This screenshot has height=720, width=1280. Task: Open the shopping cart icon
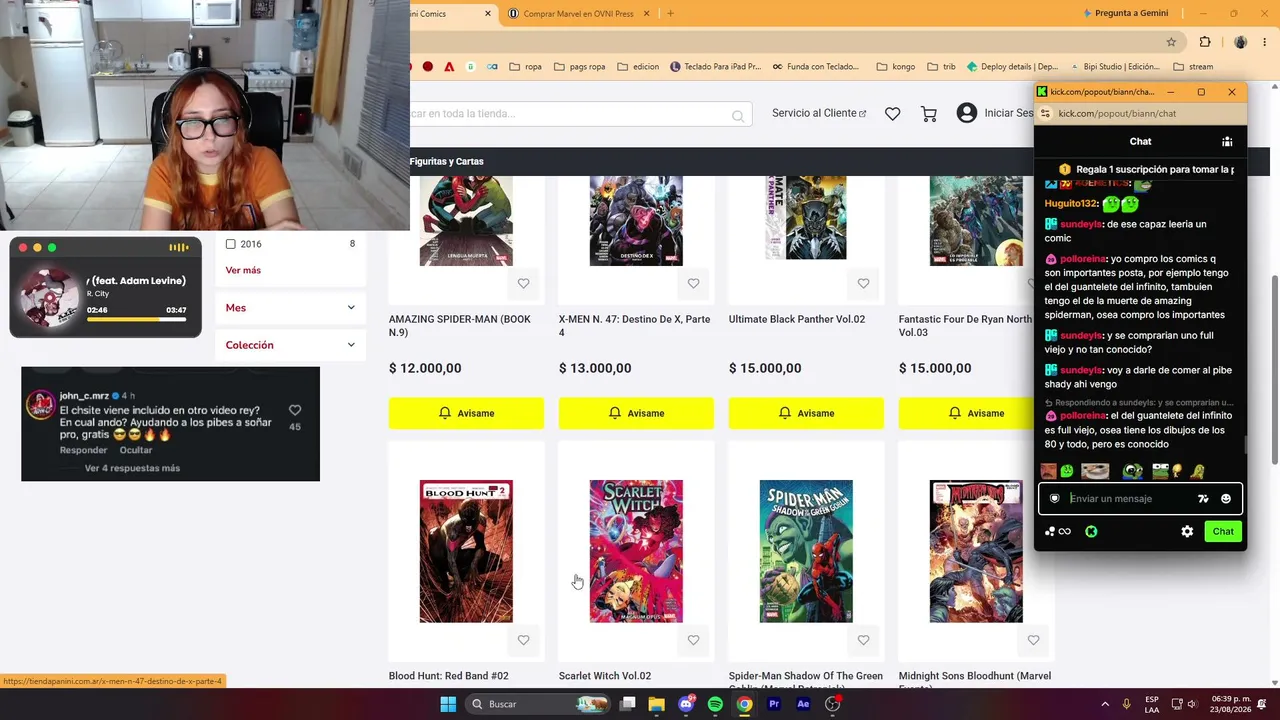click(929, 114)
